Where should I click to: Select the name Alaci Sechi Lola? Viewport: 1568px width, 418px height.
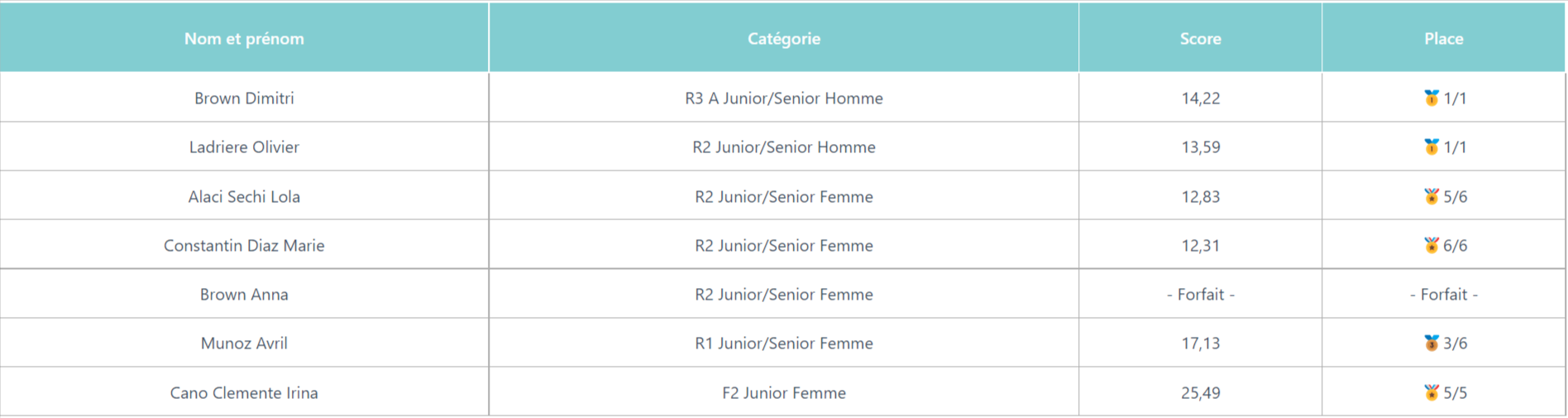pyautogui.click(x=244, y=197)
